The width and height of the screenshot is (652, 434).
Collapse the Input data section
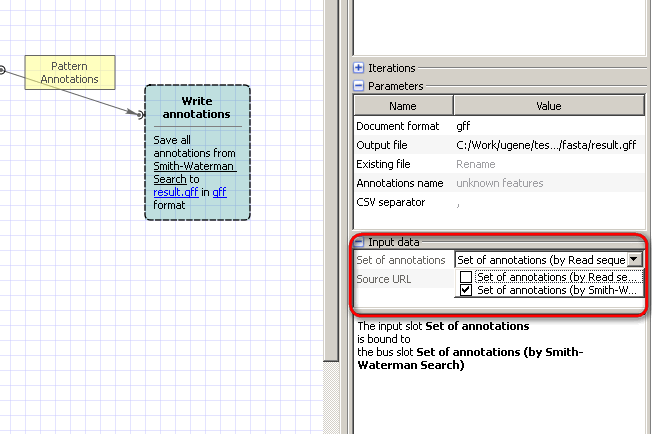pyautogui.click(x=359, y=241)
